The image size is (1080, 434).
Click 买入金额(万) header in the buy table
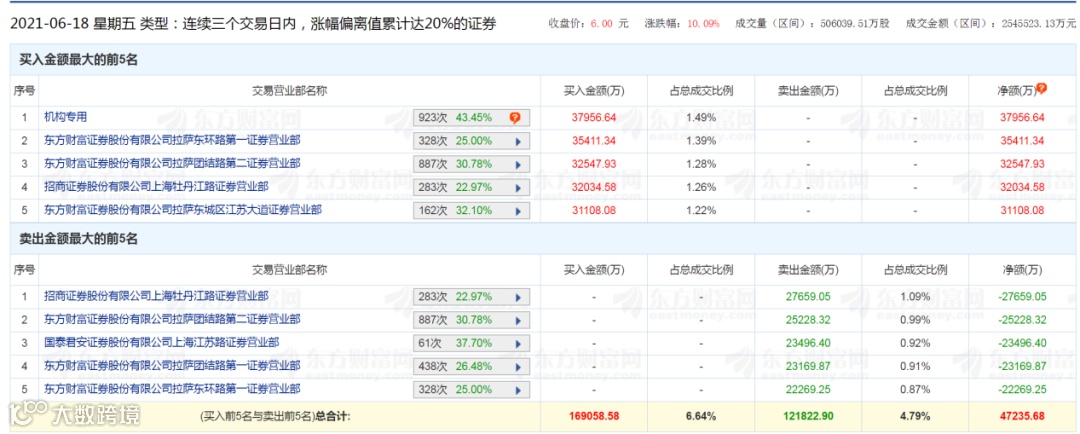point(594,90)
